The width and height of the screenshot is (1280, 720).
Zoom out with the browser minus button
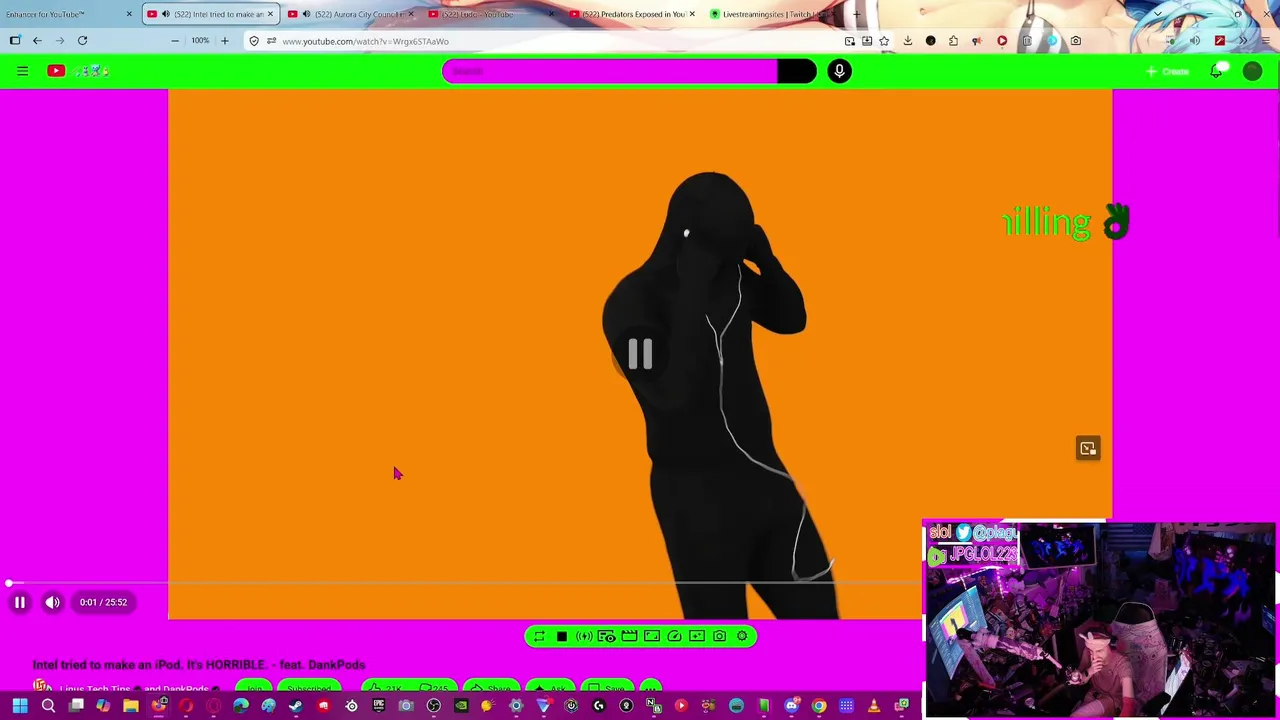pos(175,41)
